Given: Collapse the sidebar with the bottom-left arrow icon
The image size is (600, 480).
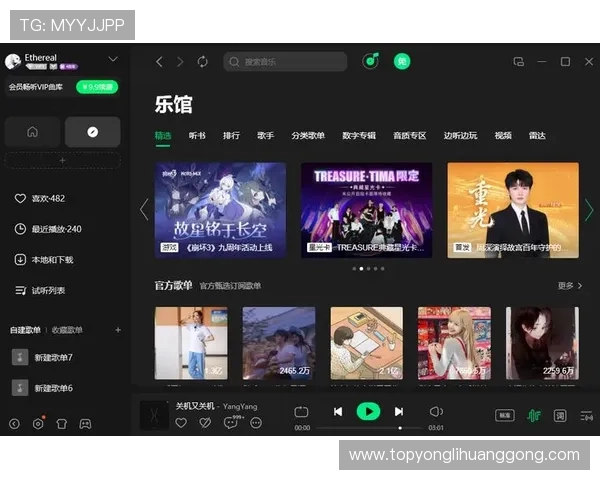Looking at the screenshot, I should pos(15,424).
